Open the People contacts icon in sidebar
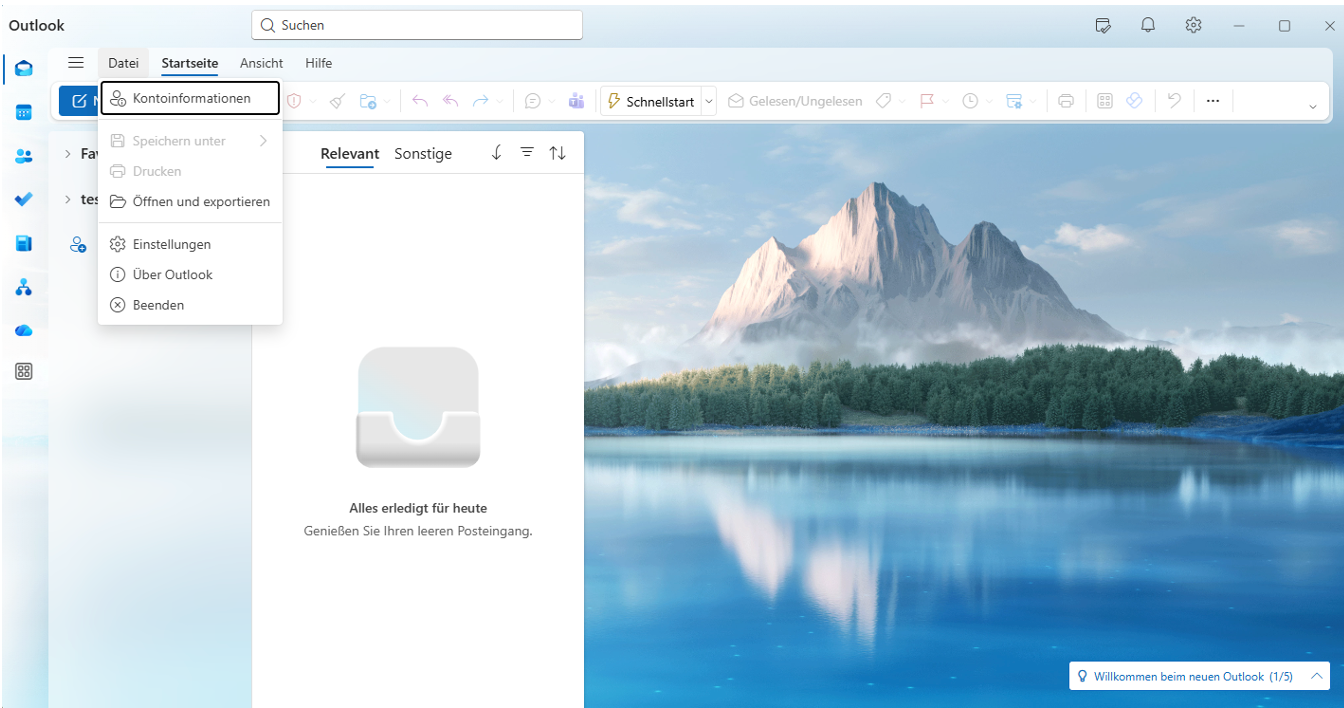 (x=24, y=156)
